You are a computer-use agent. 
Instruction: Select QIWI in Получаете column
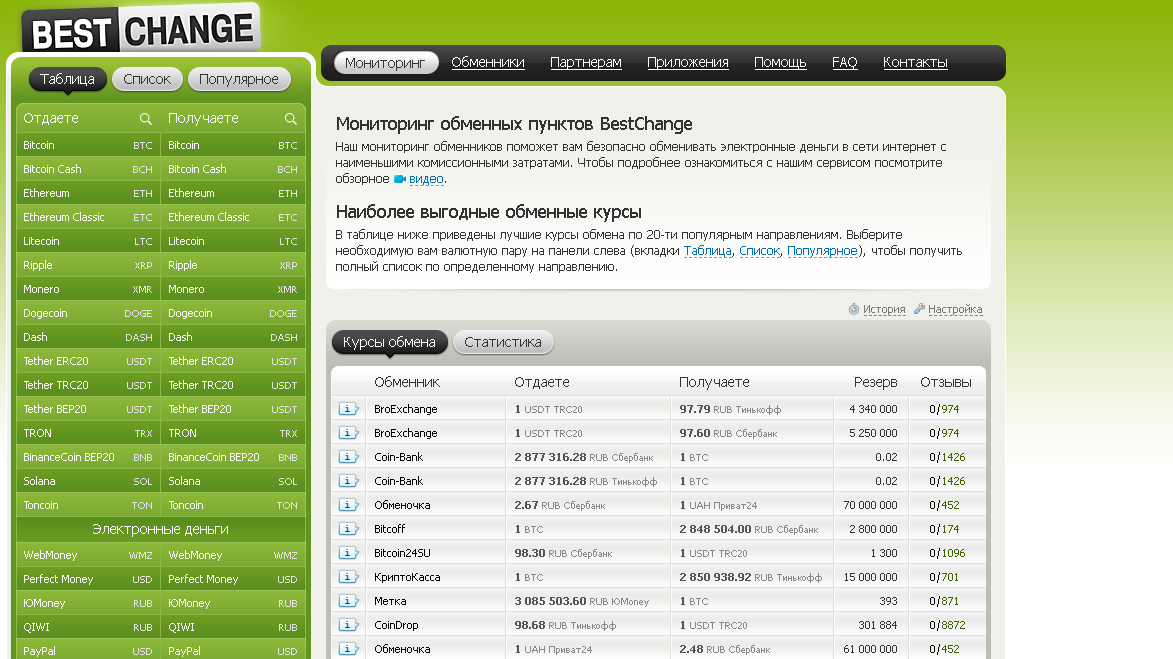(233, 626)
